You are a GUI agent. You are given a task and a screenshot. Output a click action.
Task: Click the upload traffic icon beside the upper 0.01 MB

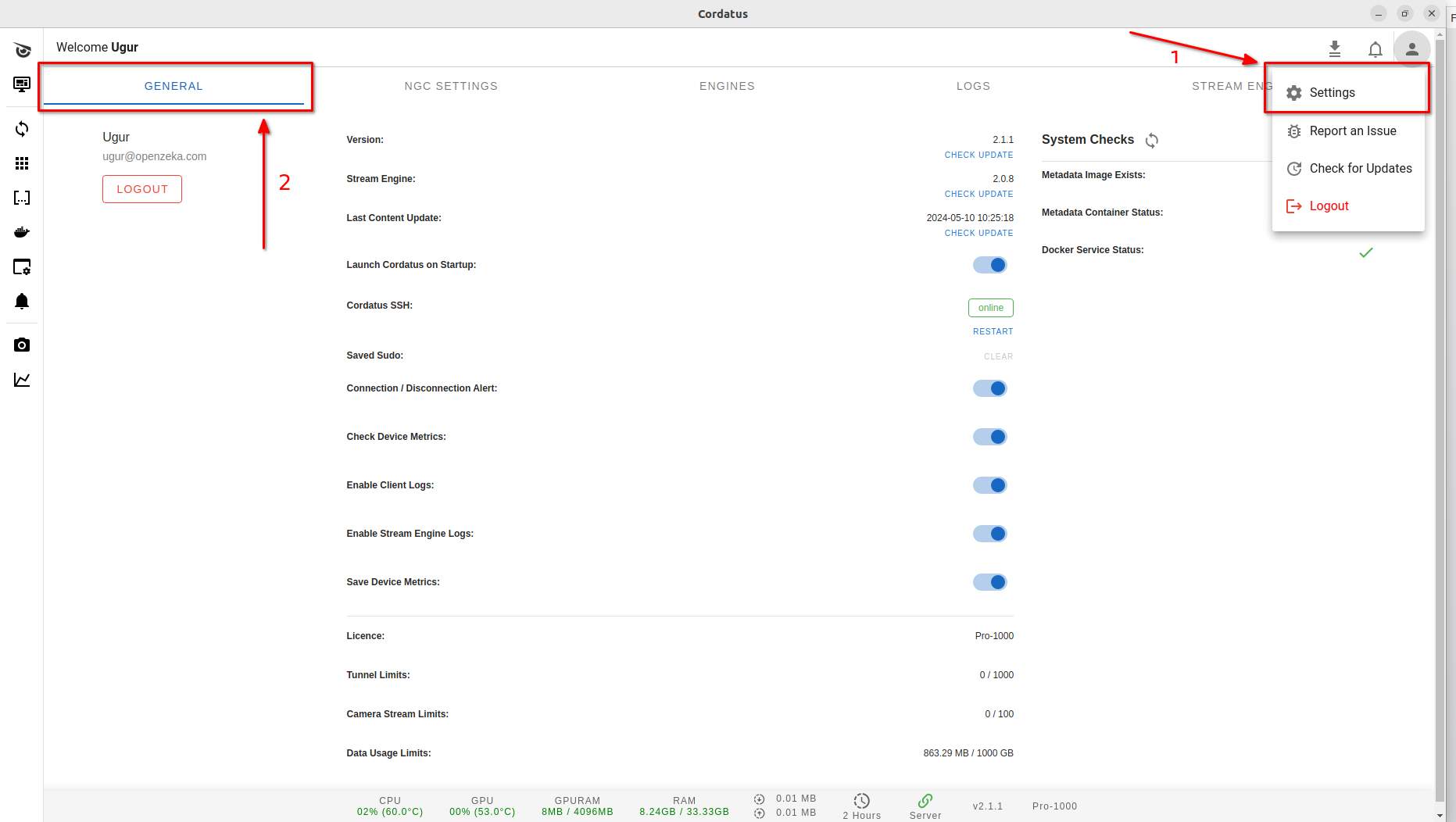[759, 799]
